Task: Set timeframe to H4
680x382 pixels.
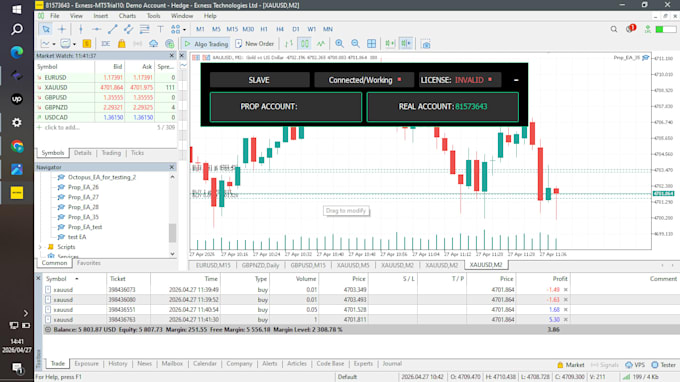Action: (x=280, y=29)
